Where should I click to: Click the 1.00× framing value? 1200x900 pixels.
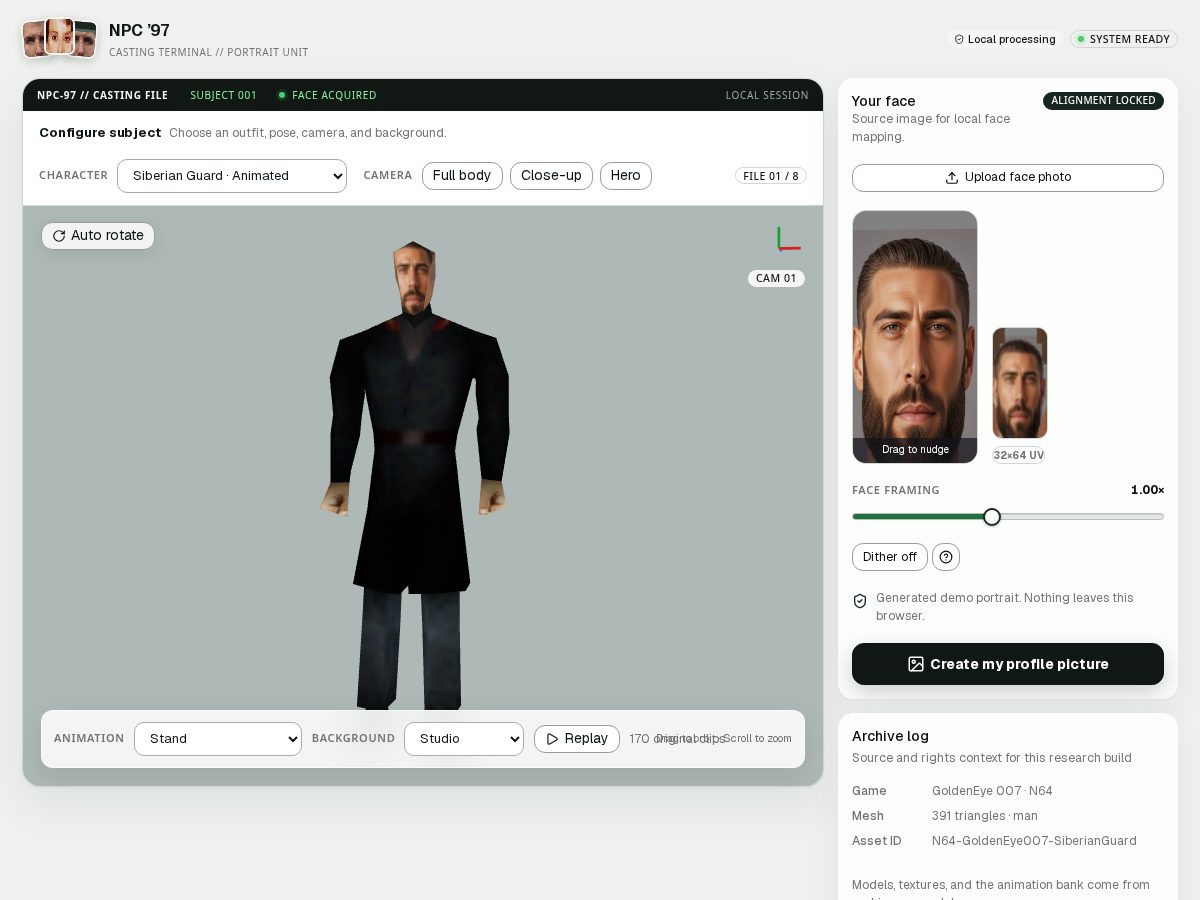coord(1147,490)
